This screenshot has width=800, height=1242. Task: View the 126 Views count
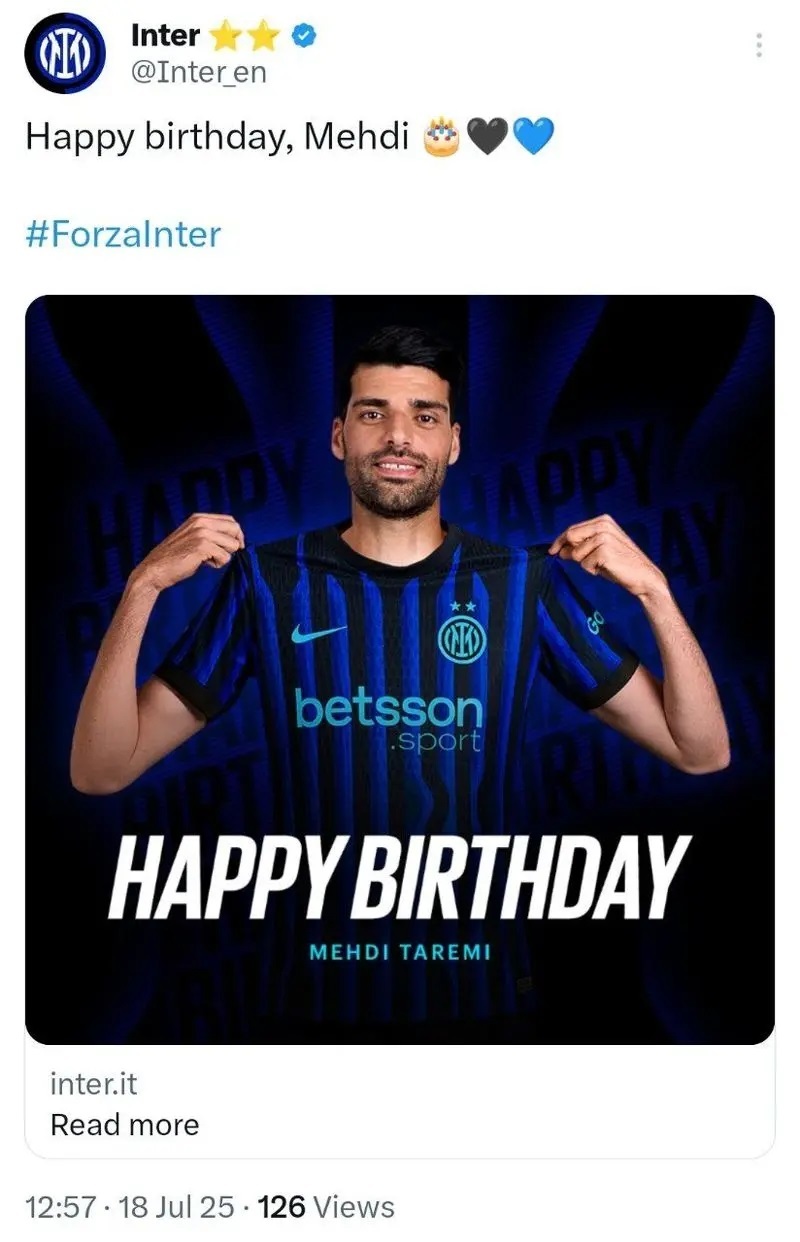click(326, 1207)
